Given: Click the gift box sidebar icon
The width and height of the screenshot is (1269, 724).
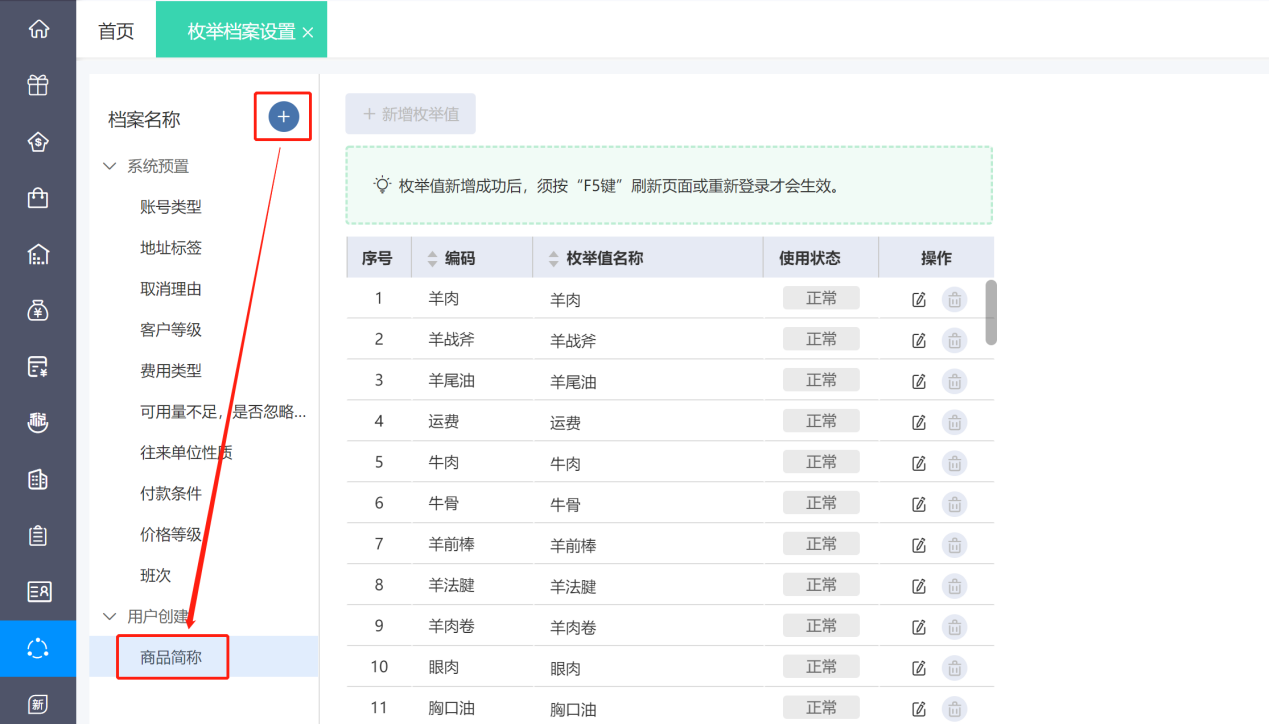Looking at the screenshot, I should pos(38,85).
